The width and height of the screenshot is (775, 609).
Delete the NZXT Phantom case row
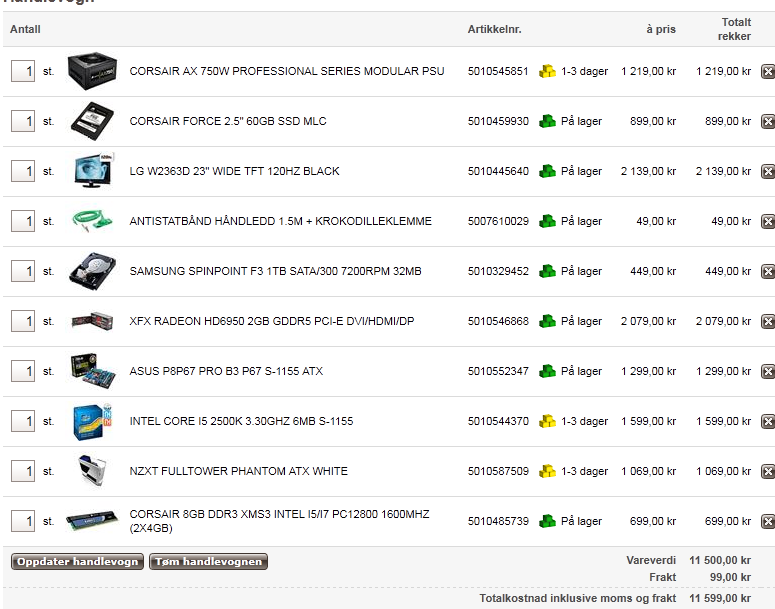(x=768, y=471)
